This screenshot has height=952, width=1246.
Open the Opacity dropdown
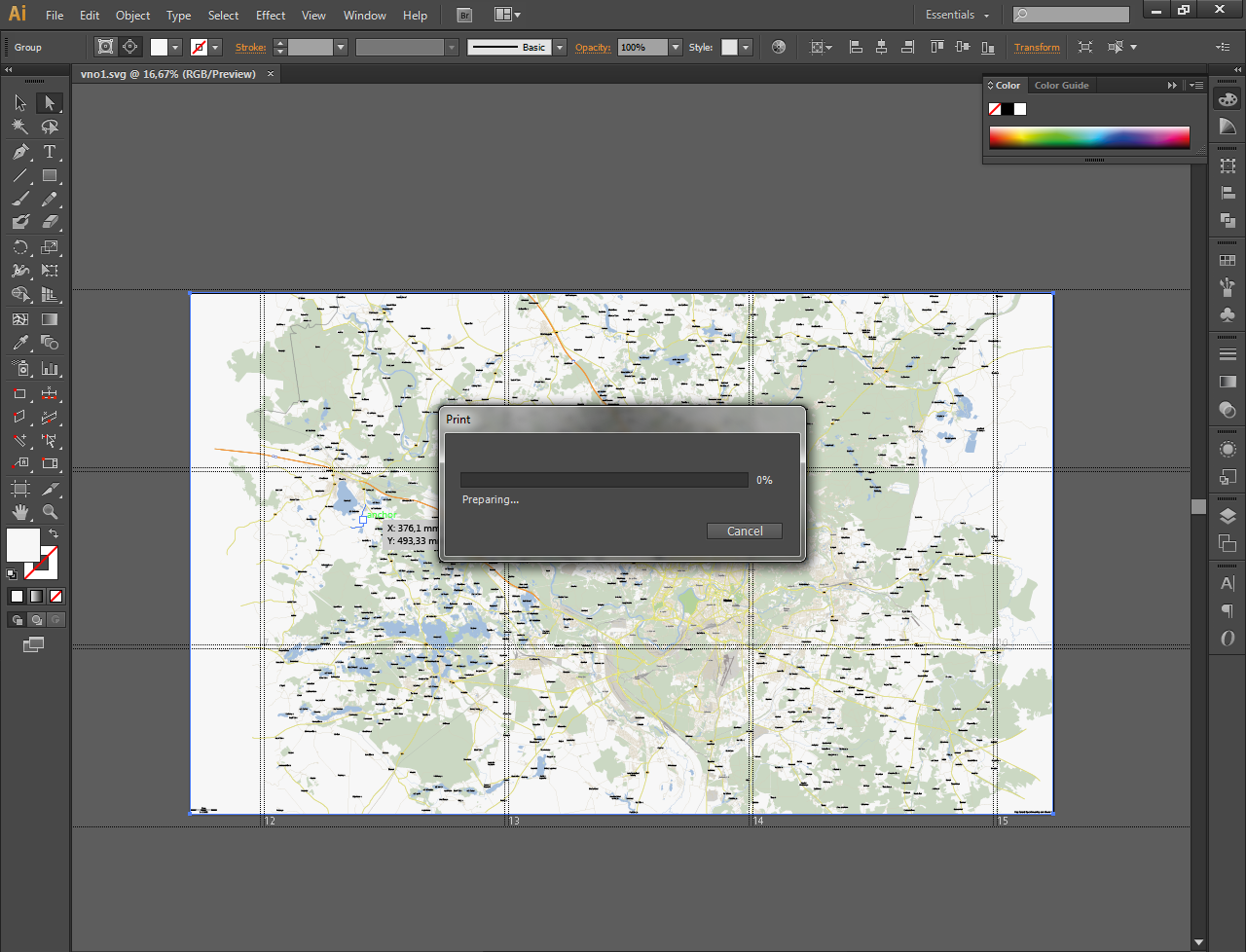677,47
